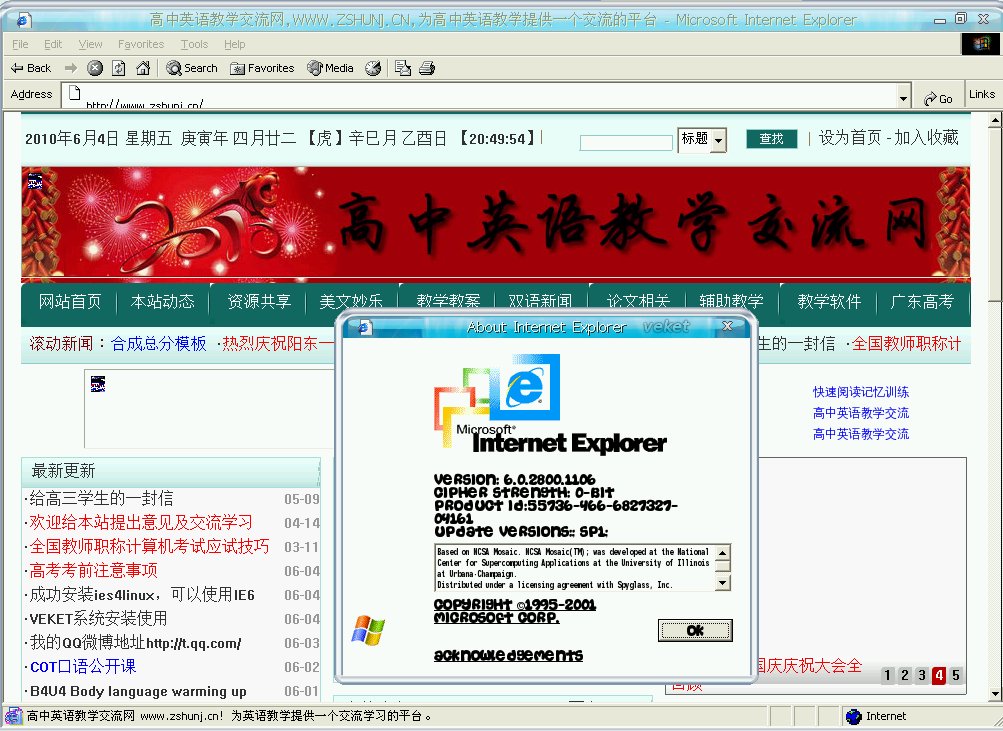Stop page loading with the Stop icon
The image size is (1003, 731).
click(95, 68)
